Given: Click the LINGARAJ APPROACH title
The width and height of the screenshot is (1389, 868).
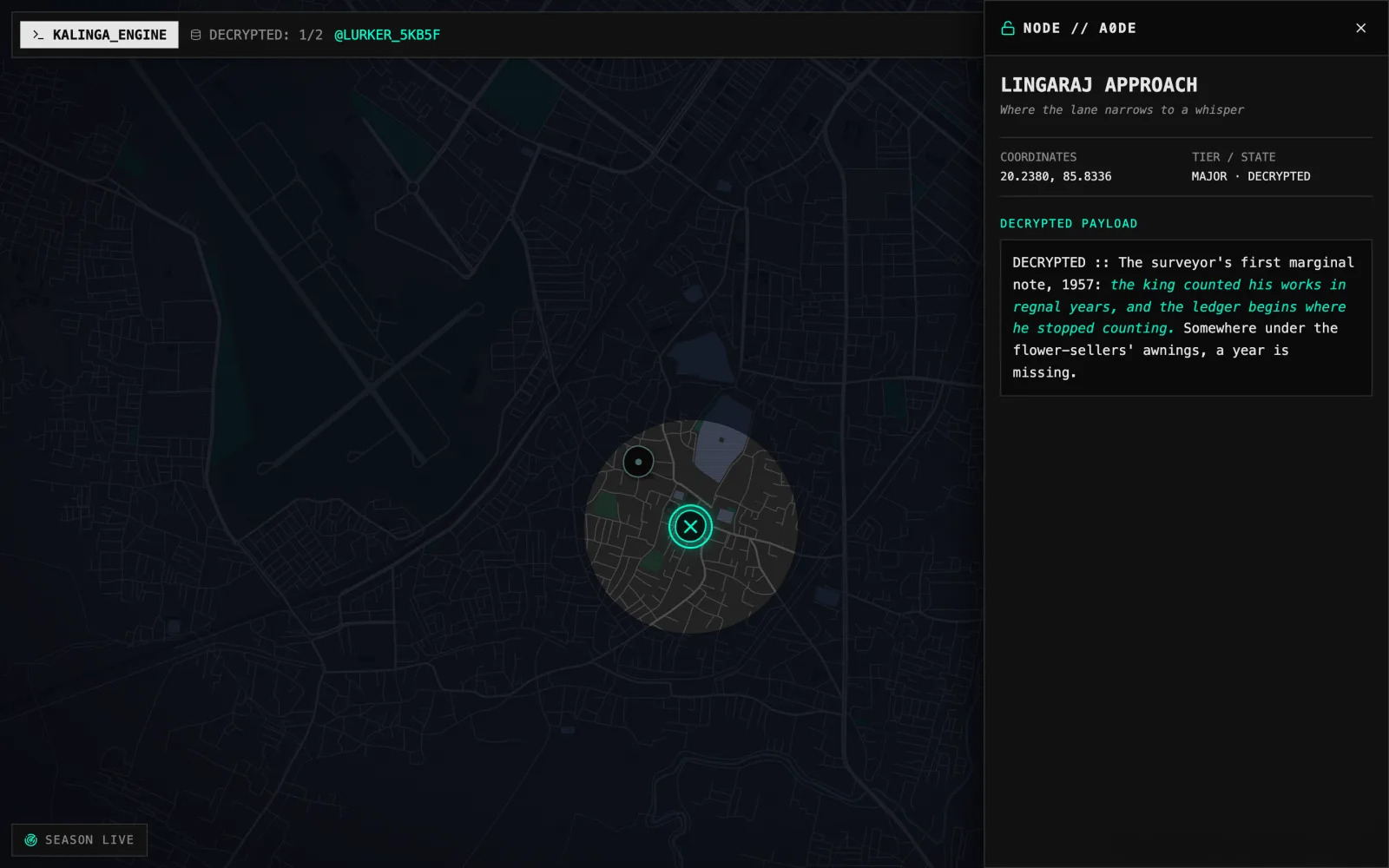Looking at the screenshot, I should point(1098,85).
